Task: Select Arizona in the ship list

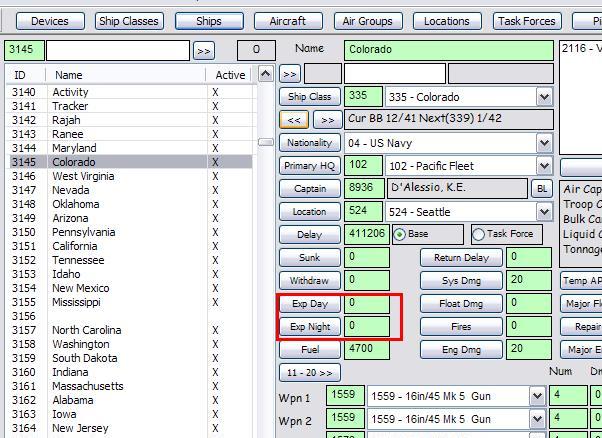Action: click(x=129, y=218)
